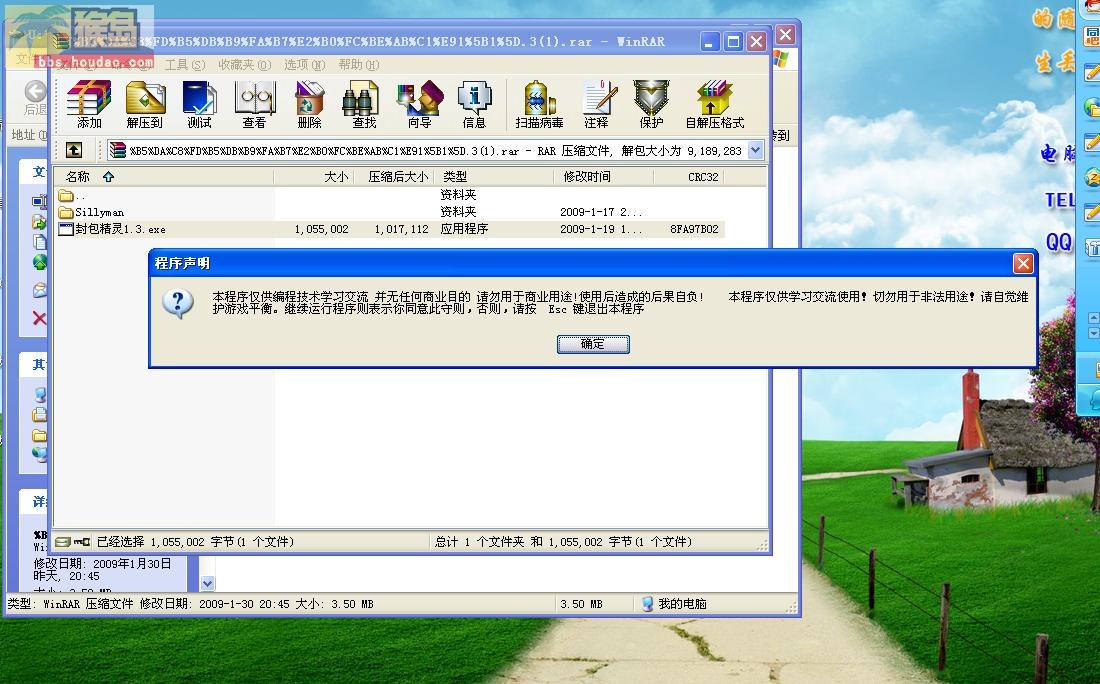Sort by the 类型 column header
Viewport: 1100px width, 684px height.
point(493,177)
